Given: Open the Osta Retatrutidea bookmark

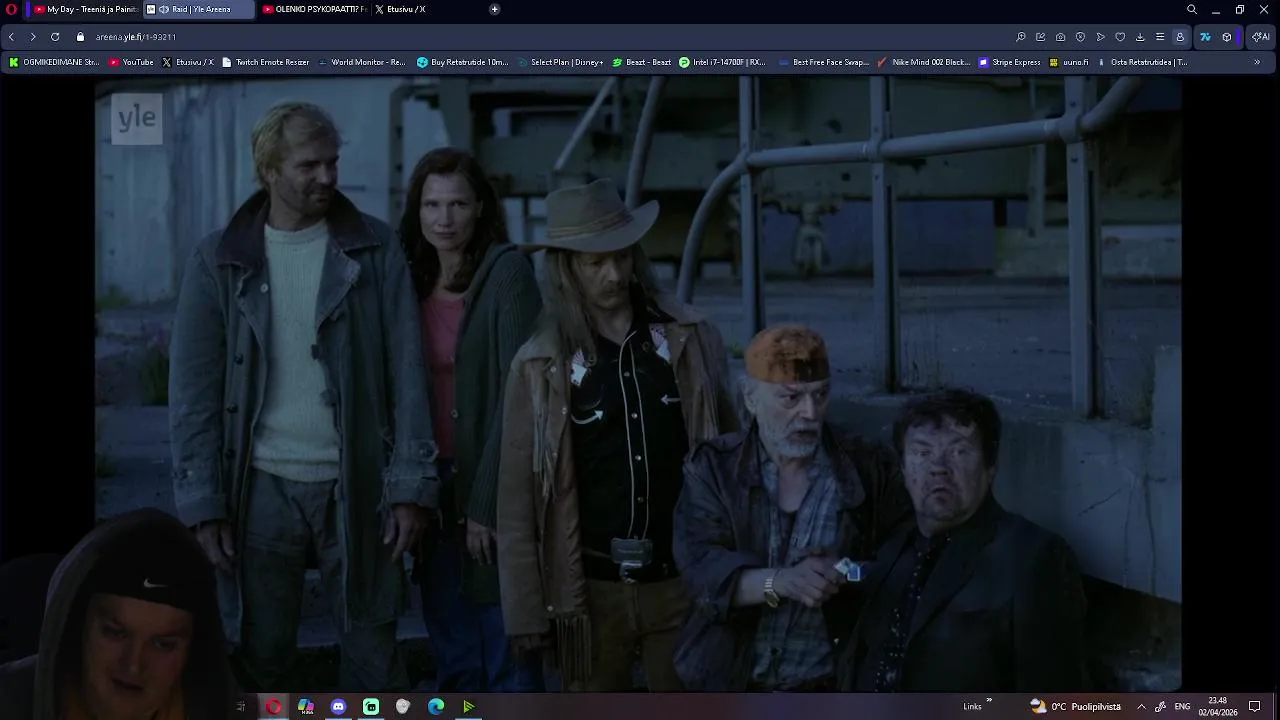Looking at the screenshot, I should [x=1142, y=62].
